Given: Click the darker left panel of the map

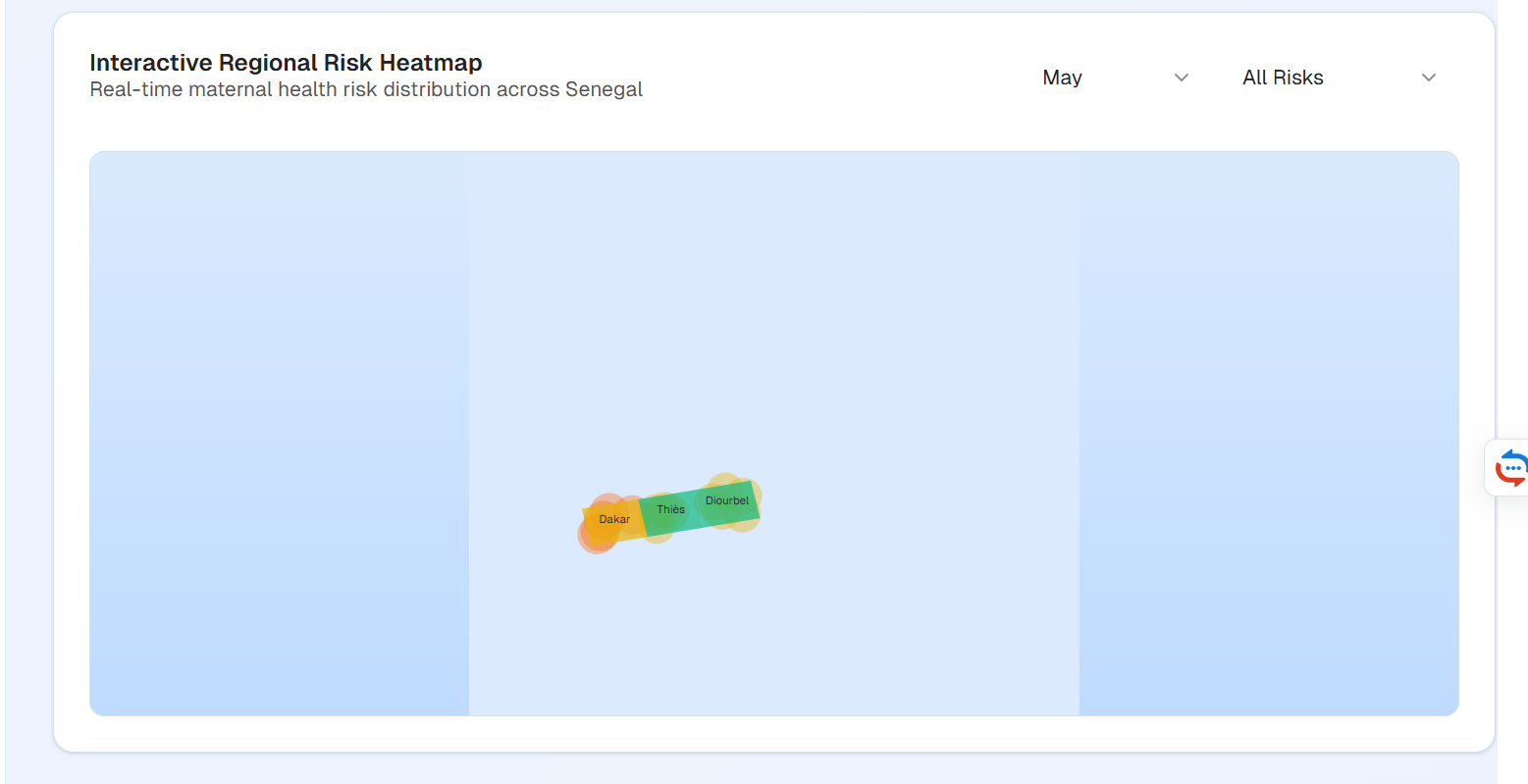Looking at the screenshot, I should (279, 434).
